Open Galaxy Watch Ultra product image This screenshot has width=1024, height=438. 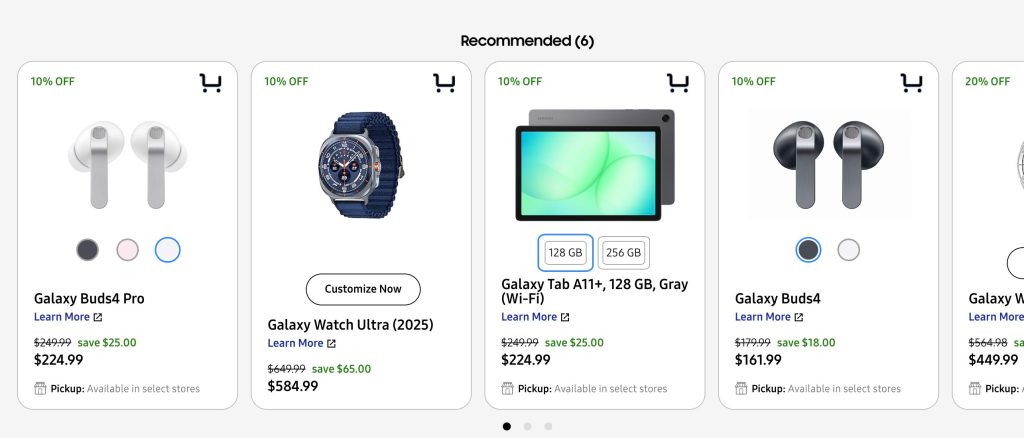point(361,163)
